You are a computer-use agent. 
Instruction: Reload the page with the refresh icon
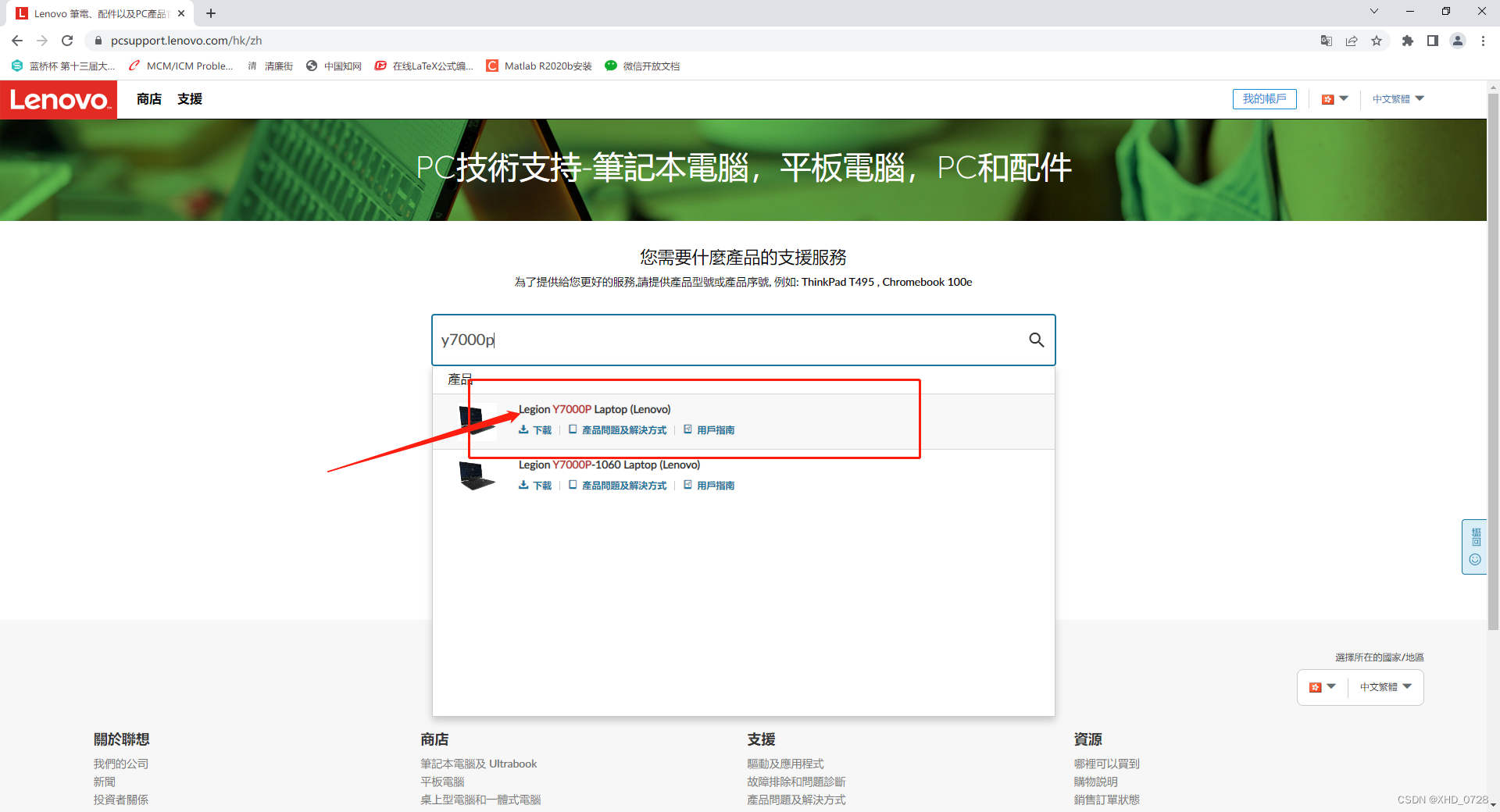[x=67, y=41]
